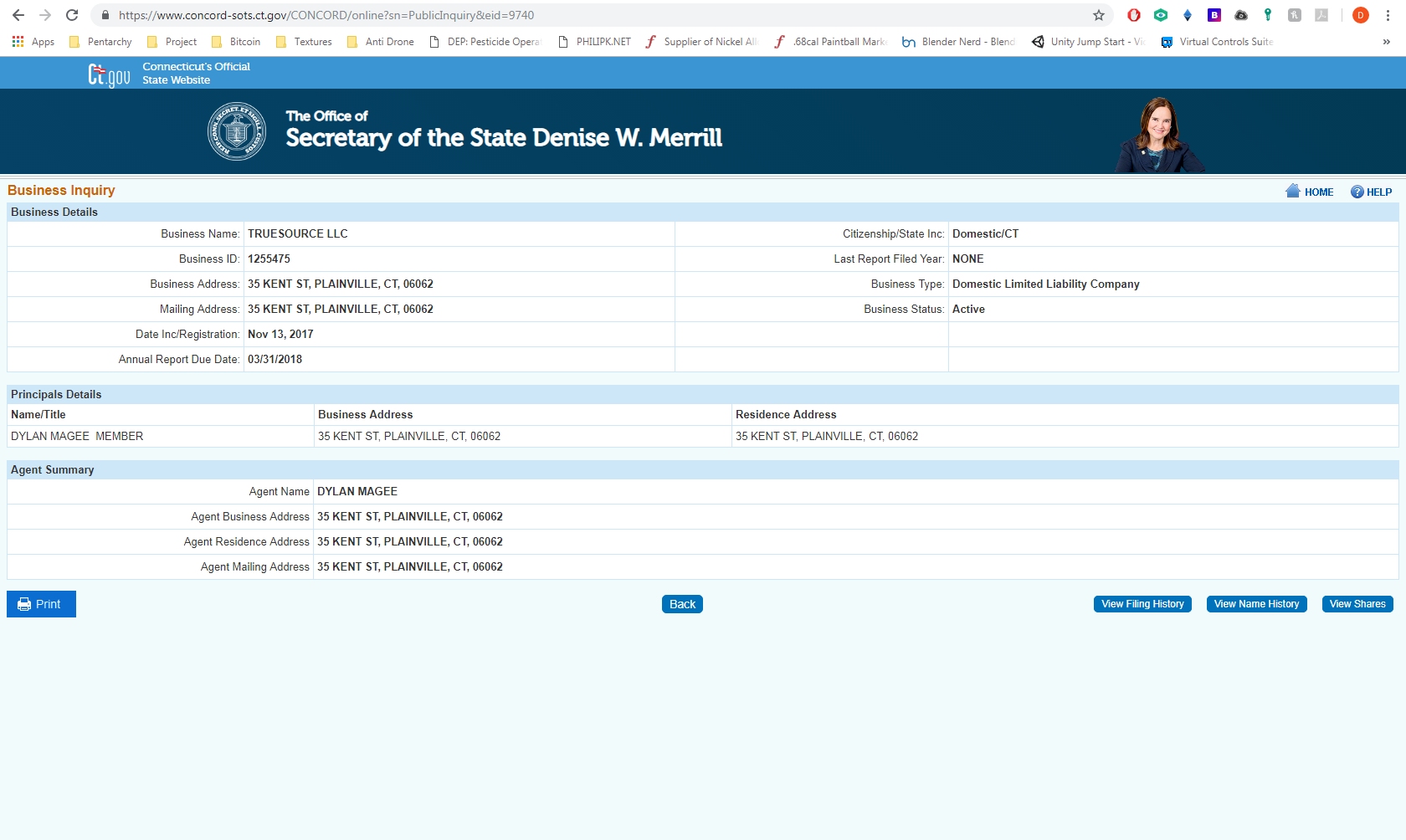Click the CT.gov logo

click(109, 75)
